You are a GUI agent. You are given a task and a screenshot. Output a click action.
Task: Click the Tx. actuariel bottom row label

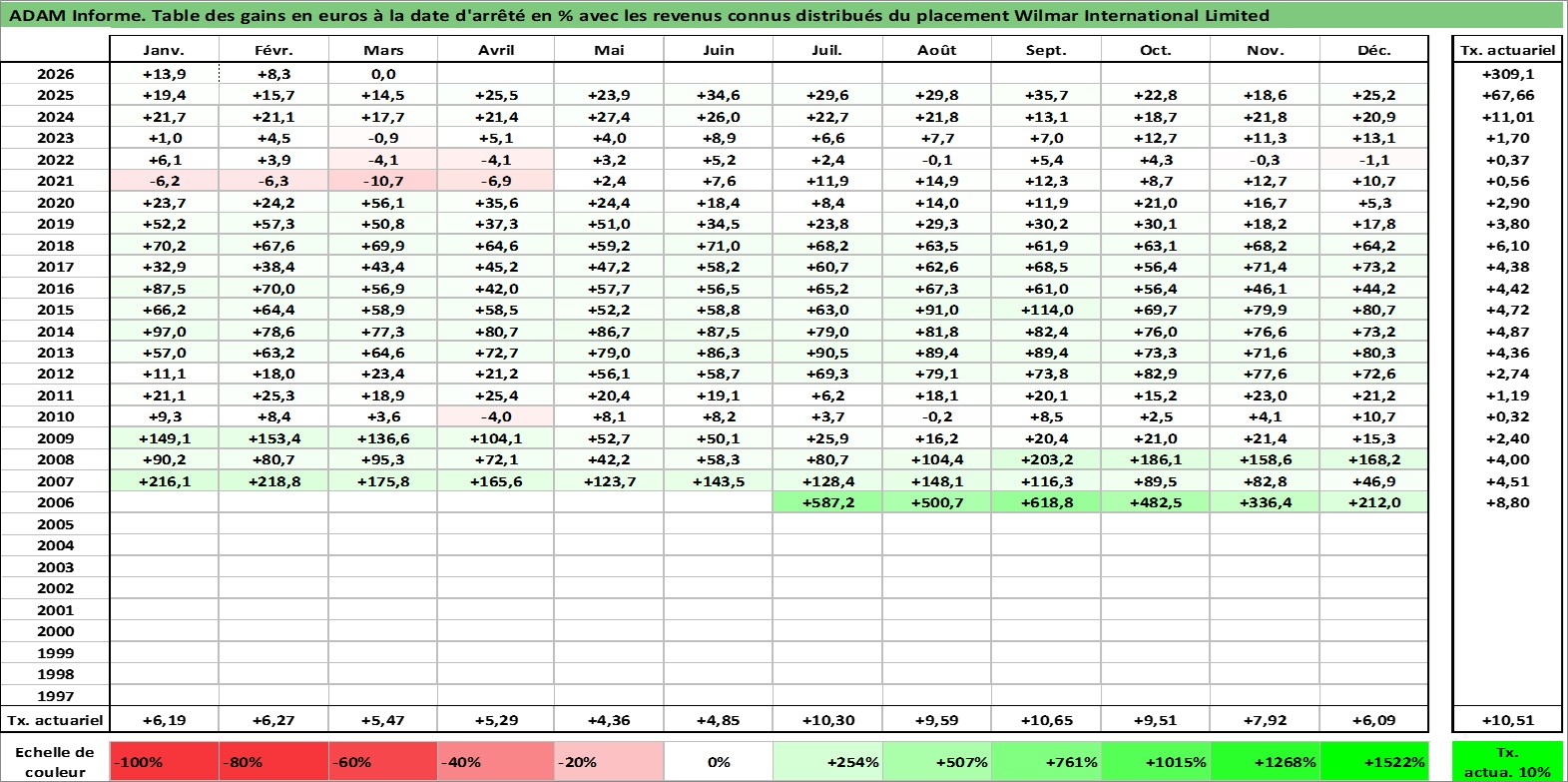click(x=55, y=720)
